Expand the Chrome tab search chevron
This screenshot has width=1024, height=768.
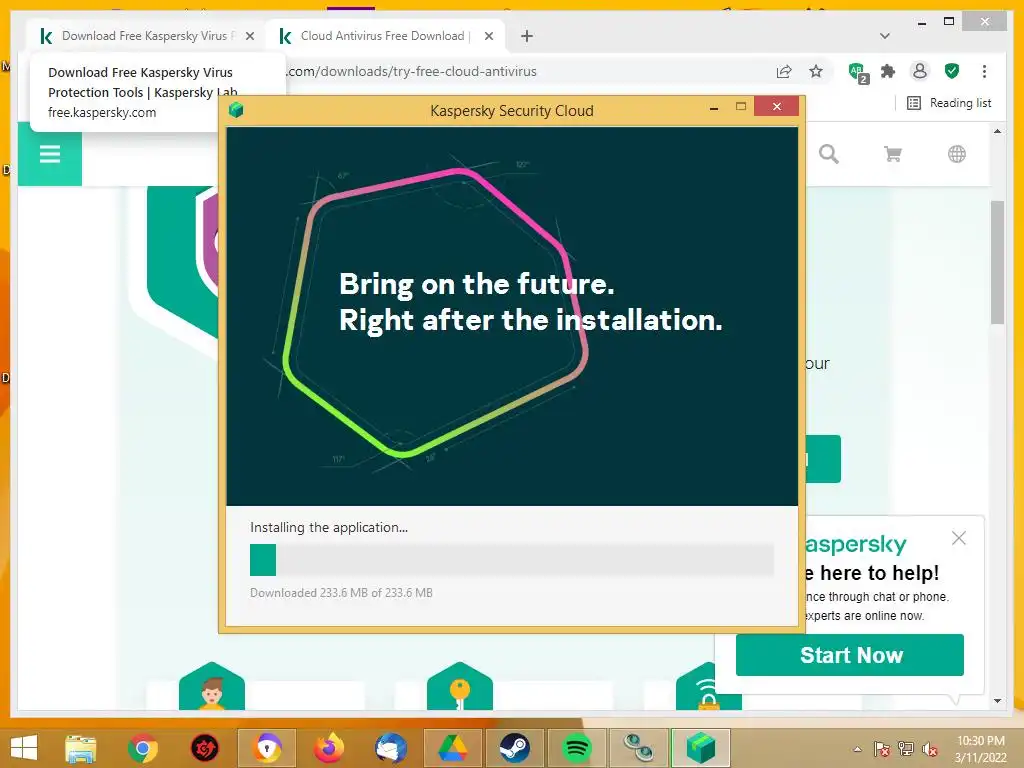pos(884,36)
